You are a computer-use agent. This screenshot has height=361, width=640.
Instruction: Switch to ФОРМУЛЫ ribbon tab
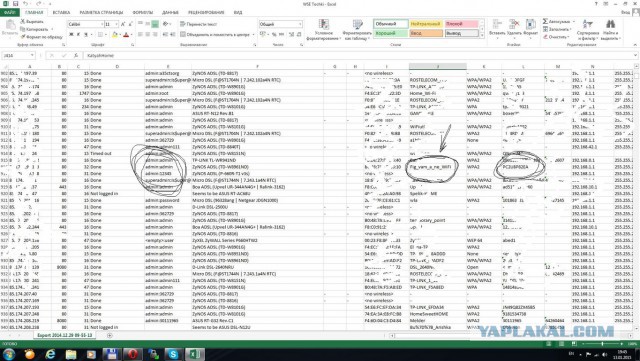[143, 13]
